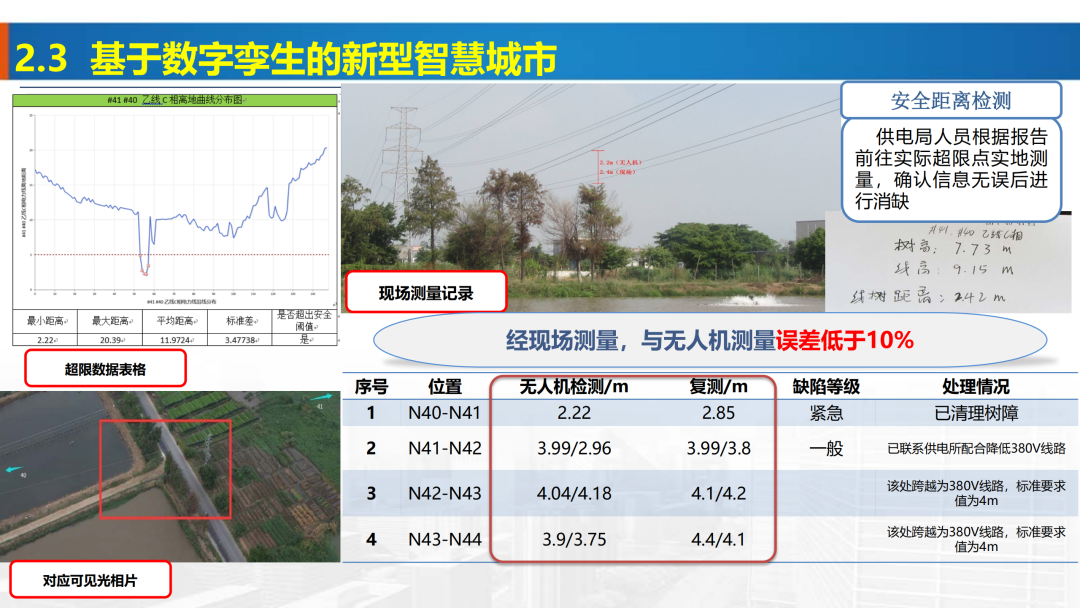Click the '4.4/4.1' re-measurement cell
The width and height of the screenshot is (1080, 608).
coord(718,539)
